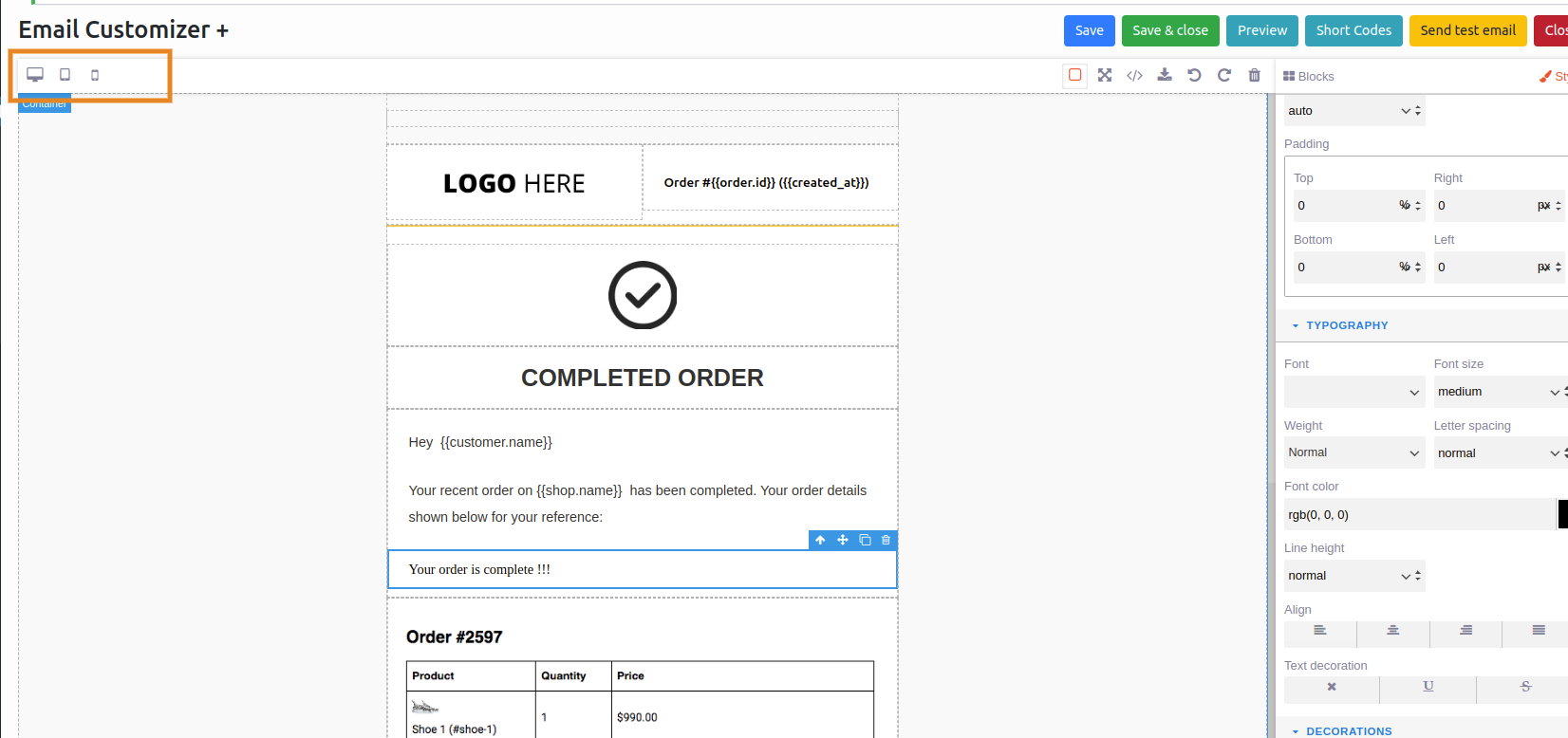
Task: Open the Line height dropdown
Action: (1354, 576)
